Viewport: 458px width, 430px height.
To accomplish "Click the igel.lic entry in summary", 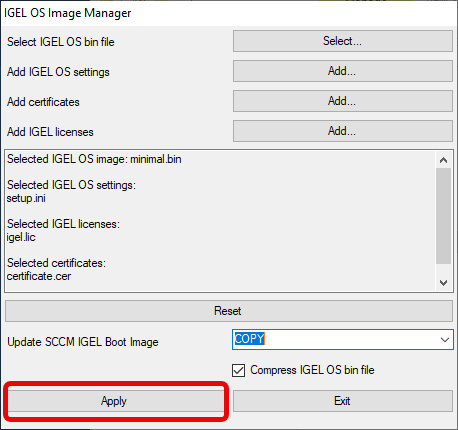I will [21, 237].
